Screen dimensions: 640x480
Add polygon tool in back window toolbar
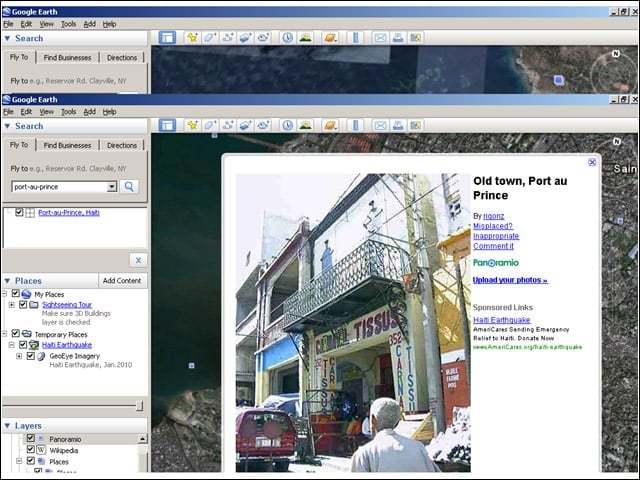tap(210, 38)
